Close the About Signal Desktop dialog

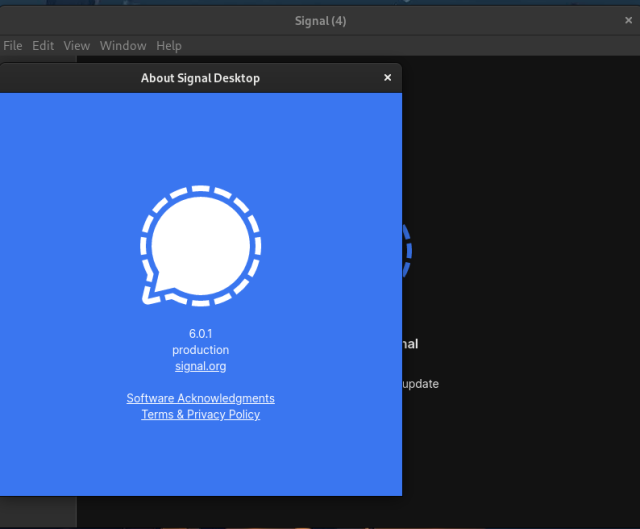(x=388, y=78)
